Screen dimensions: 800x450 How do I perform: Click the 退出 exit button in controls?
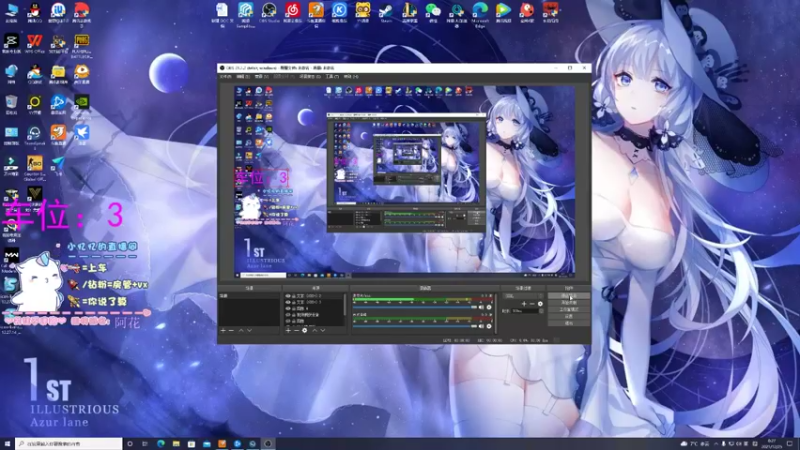[569, 323]
